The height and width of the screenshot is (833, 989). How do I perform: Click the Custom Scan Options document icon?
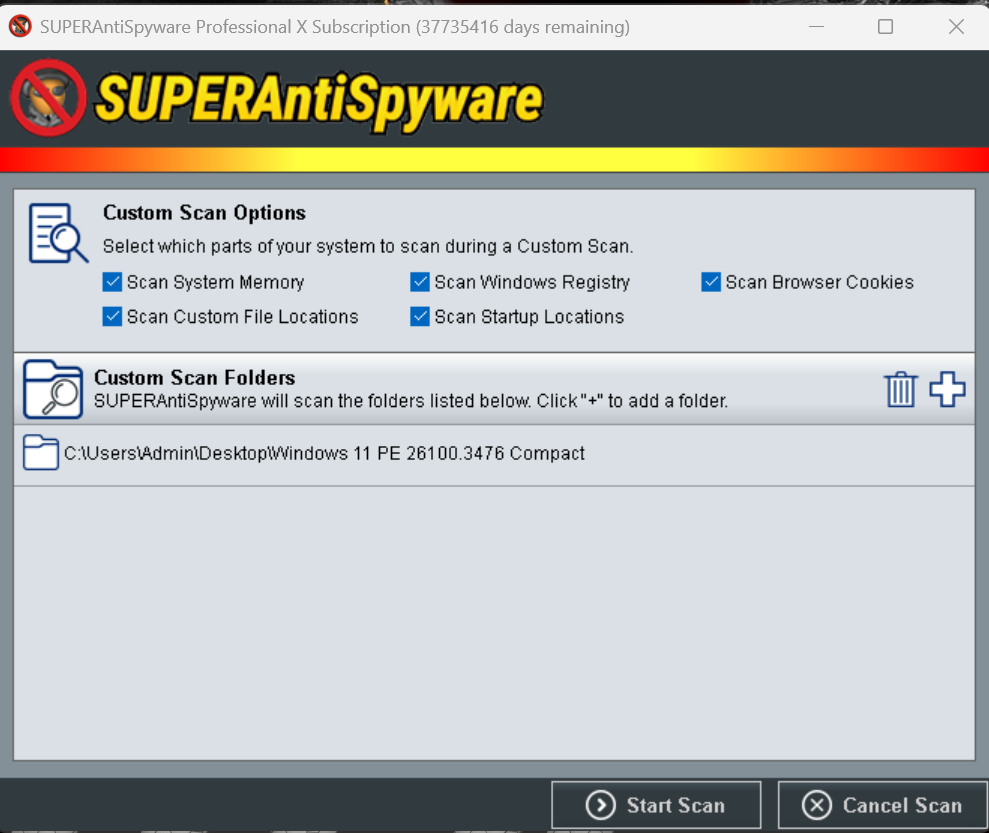58,233
